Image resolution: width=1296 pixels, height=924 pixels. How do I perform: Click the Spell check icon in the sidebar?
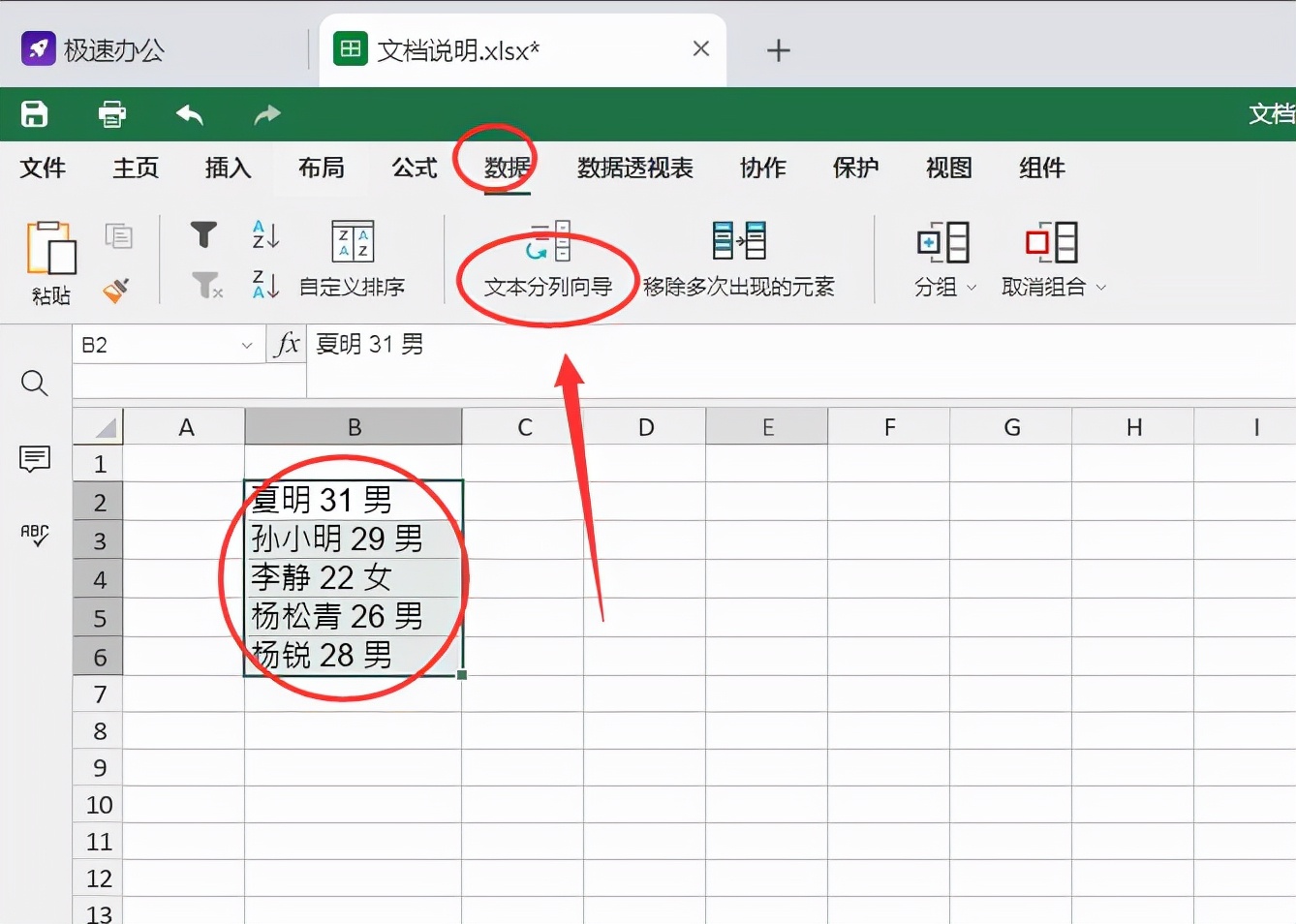point(35,535)
